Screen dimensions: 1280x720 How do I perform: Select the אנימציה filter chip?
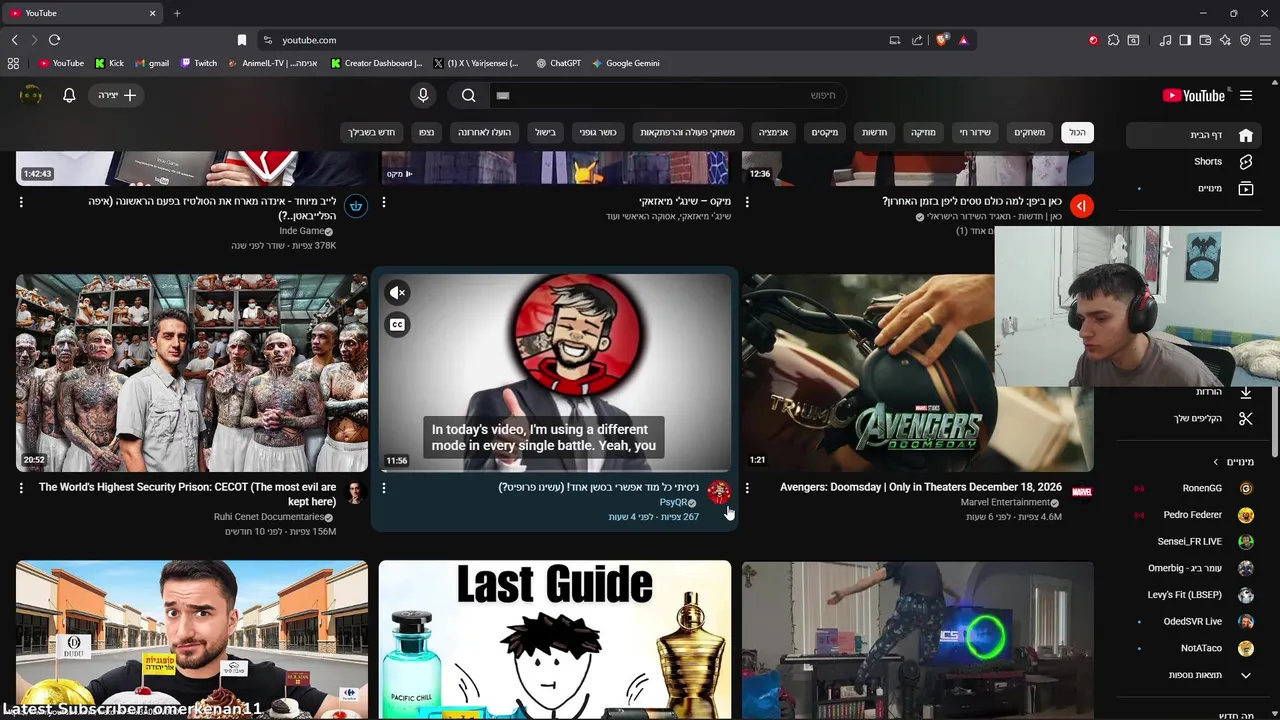coord(773,132)
